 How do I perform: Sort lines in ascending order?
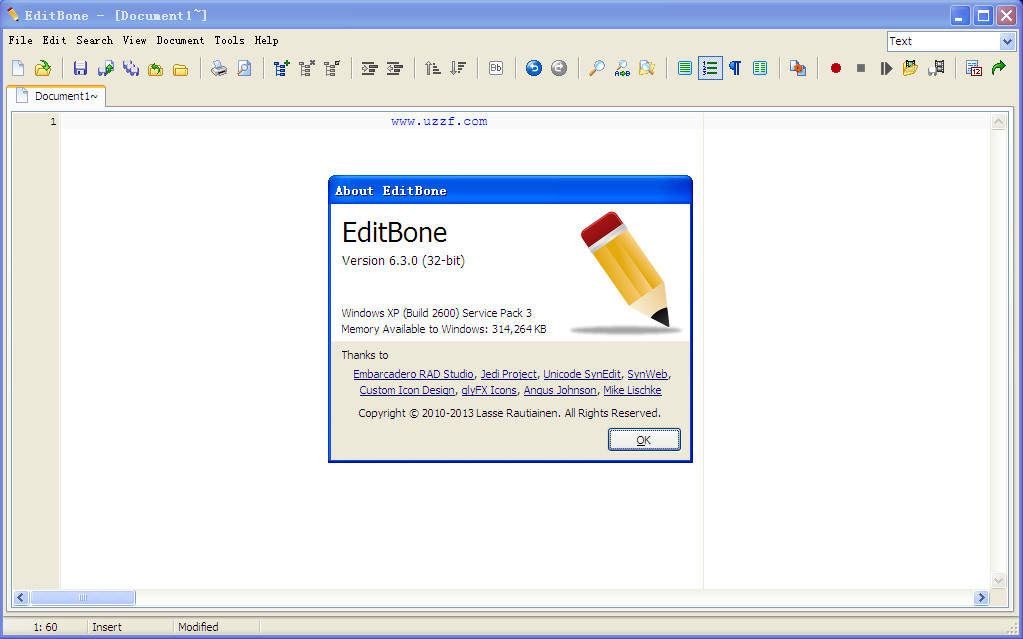(431, 68)
